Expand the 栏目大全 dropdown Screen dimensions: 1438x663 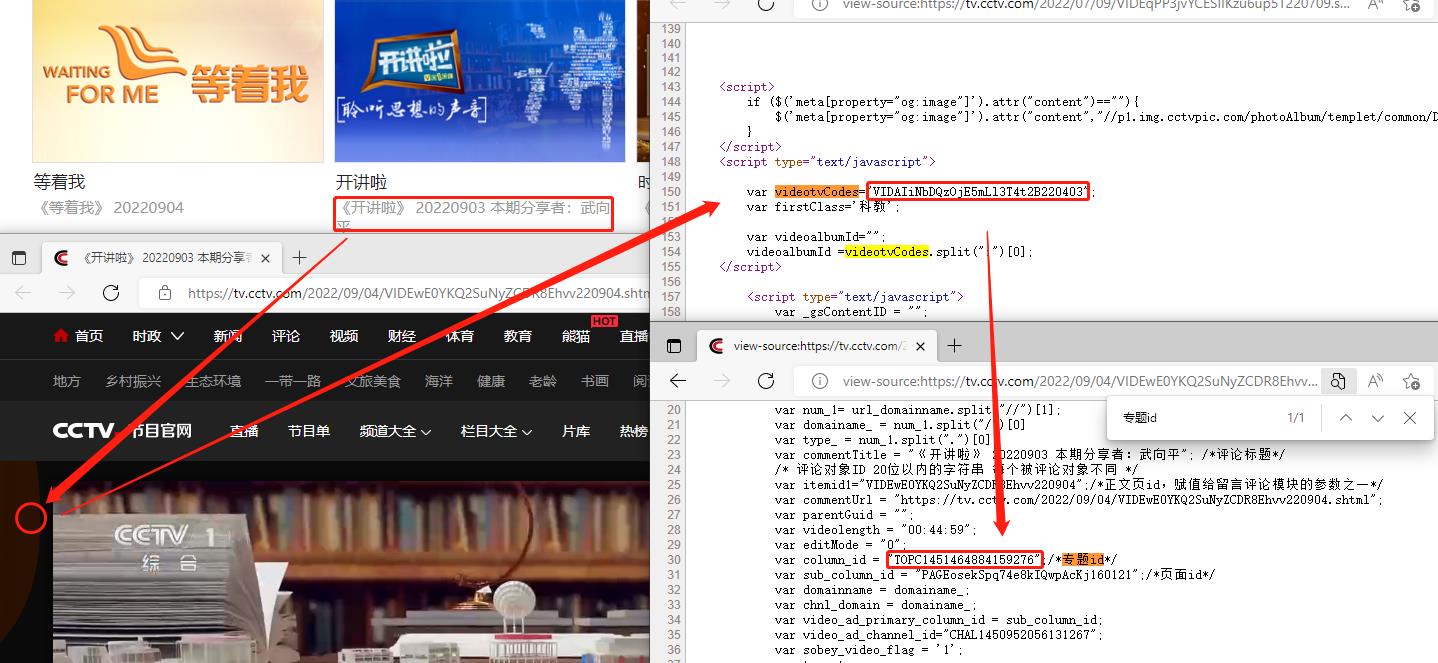(496, 431)
